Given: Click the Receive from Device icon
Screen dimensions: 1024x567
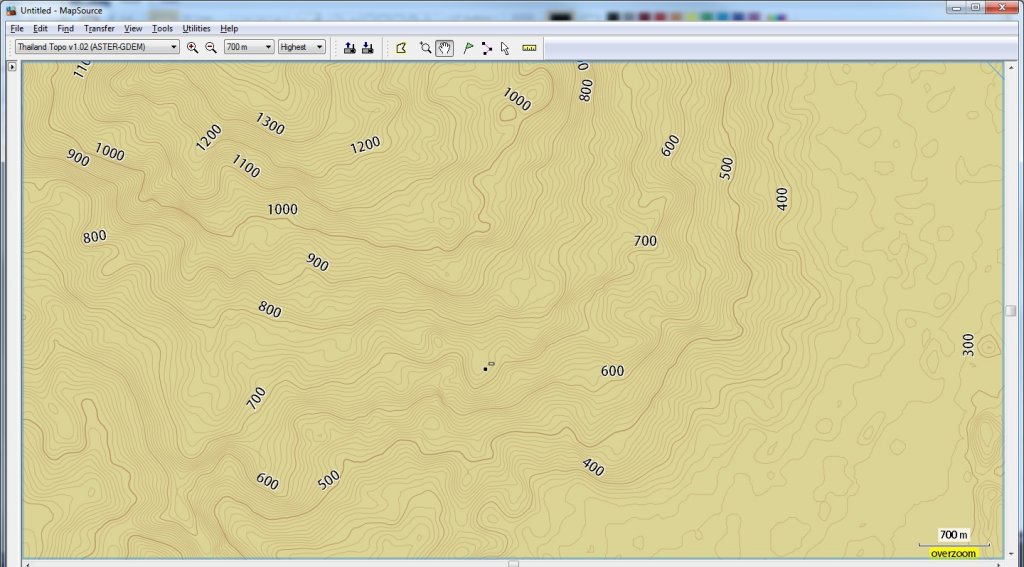Looking at the screenshot, I should click(368, 48).
